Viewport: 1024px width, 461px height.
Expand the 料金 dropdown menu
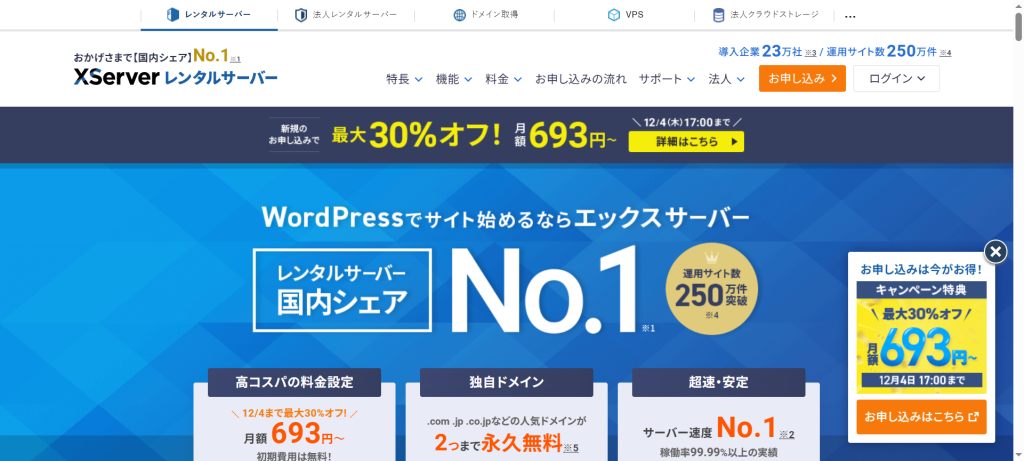[504, 79]
